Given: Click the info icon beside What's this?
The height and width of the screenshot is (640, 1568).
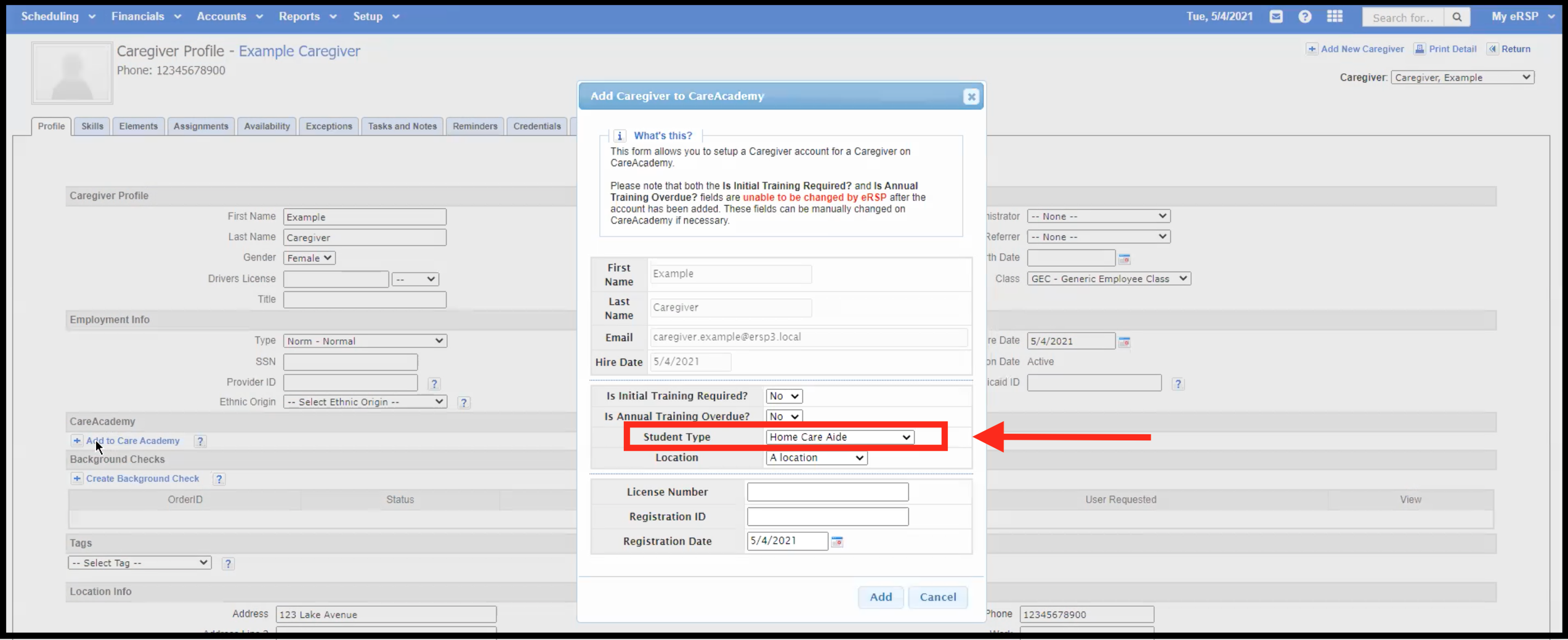Looking at the screenshot, I should pos(620,136).
